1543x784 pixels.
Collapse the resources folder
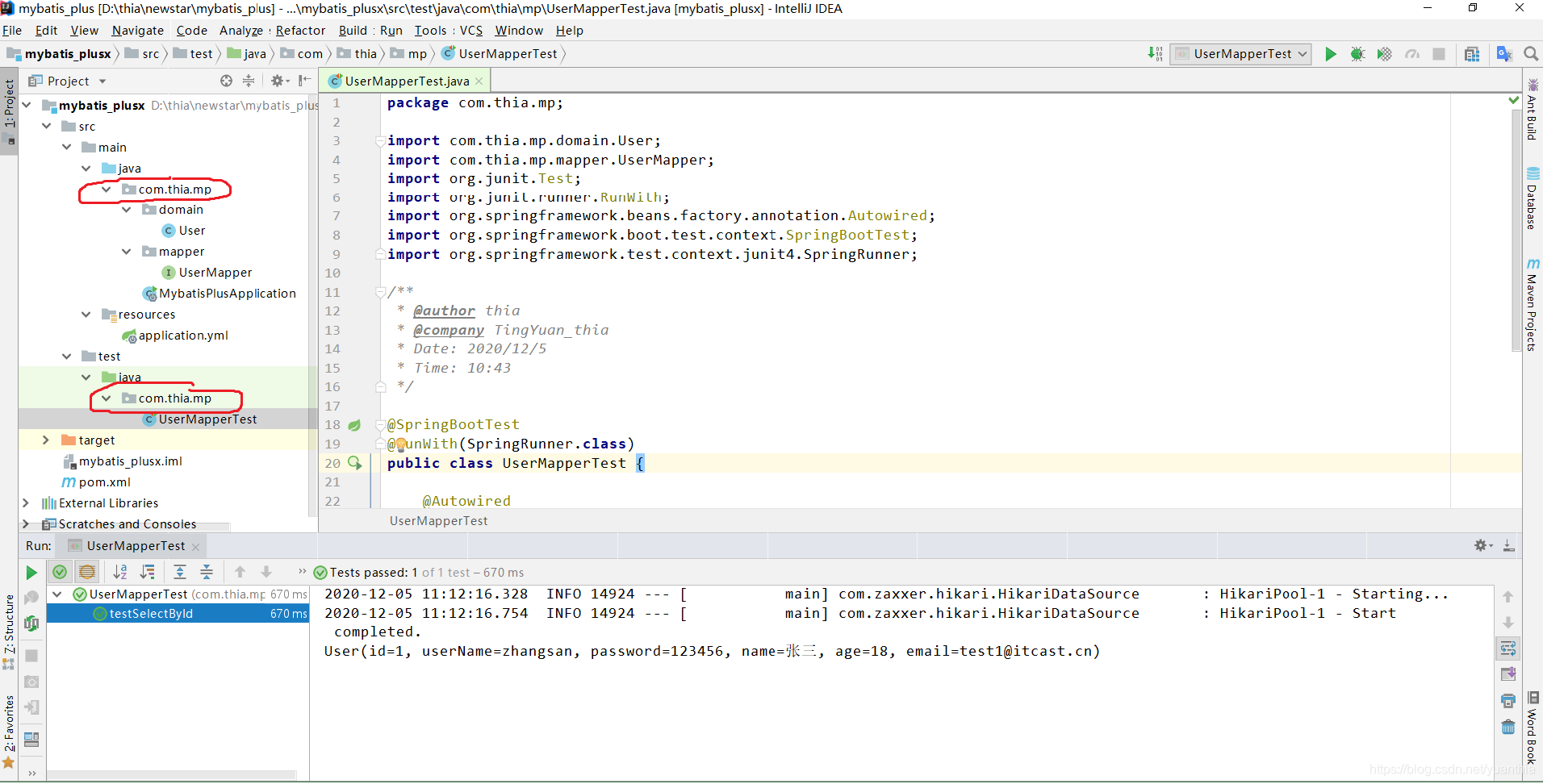(86, 315)
